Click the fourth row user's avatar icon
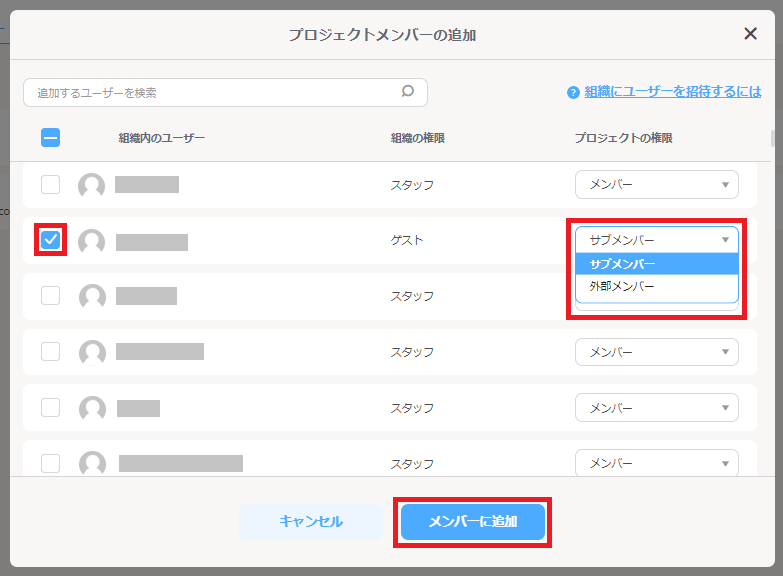The height and width of the screenshot is (576, 783). point(92,352)
